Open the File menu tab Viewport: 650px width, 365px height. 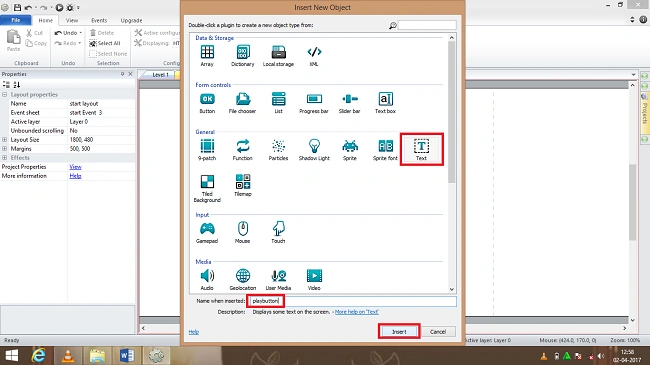pos(16,20)
